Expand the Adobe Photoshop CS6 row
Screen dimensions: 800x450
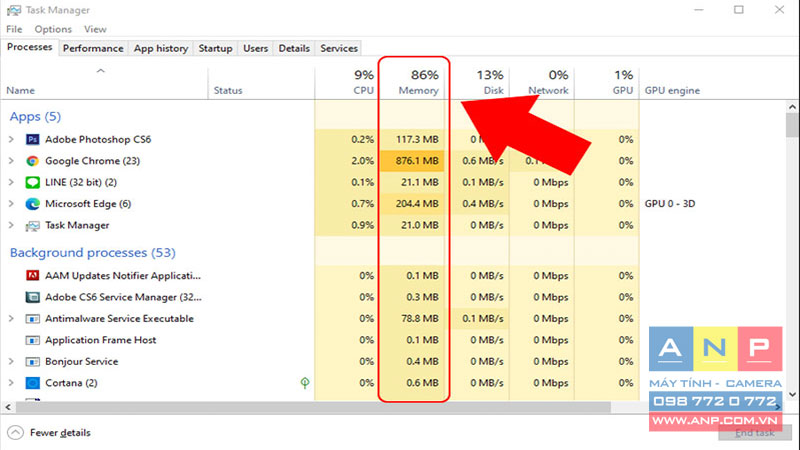click(11, 139)
